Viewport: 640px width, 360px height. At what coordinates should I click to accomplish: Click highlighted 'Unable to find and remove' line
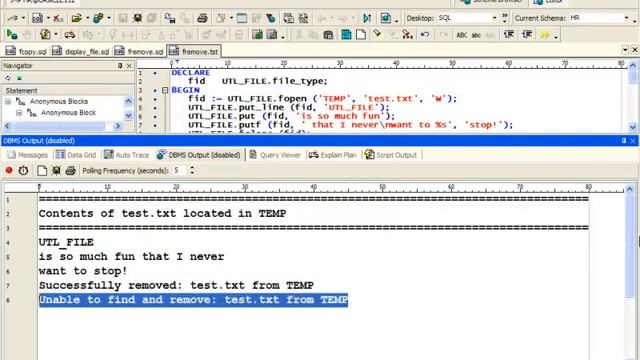coord(193,300)
